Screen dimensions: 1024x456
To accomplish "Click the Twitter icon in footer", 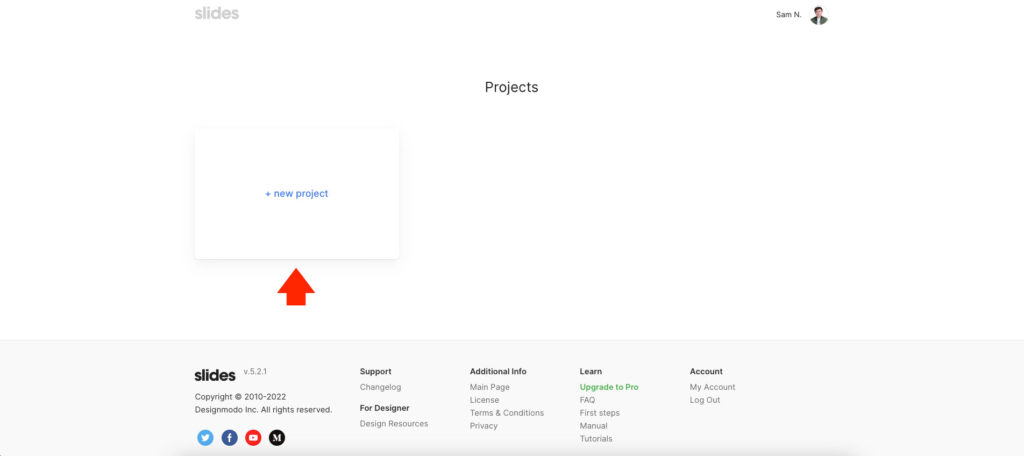I will point(205,437).
